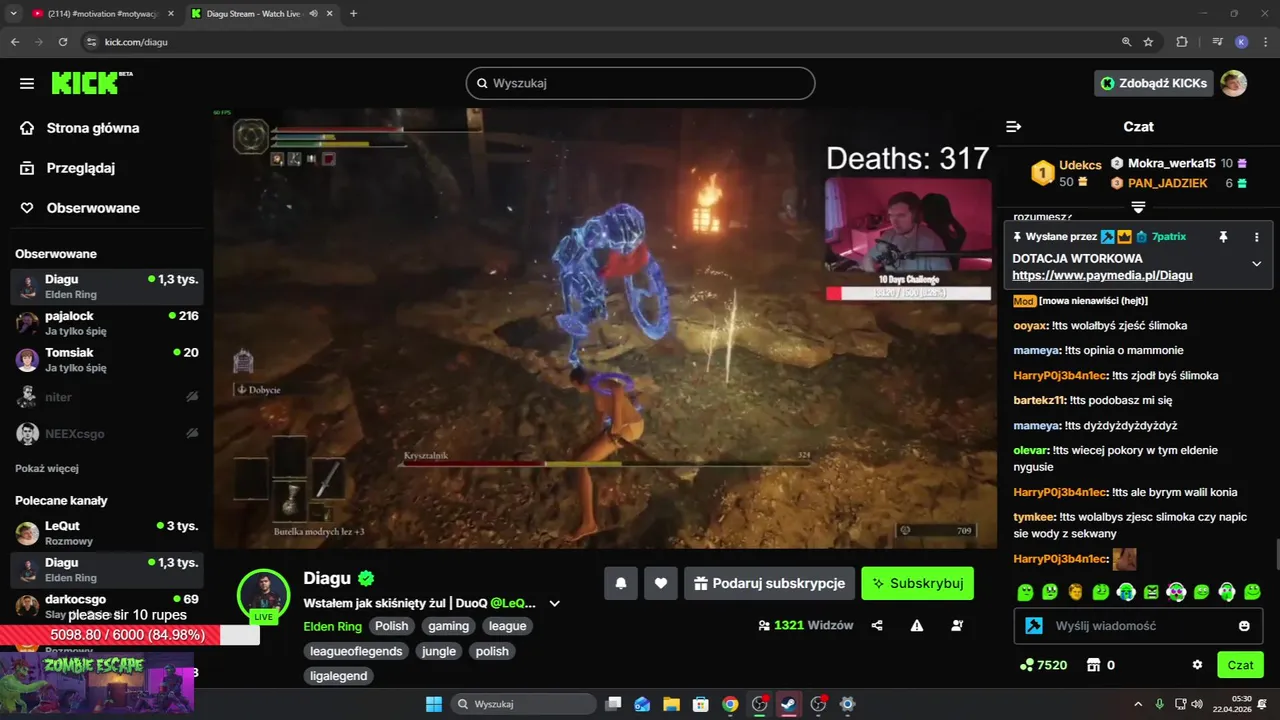Click the user icon right of the report triangle
The image size is (1280, 720).
pos(957,626)
